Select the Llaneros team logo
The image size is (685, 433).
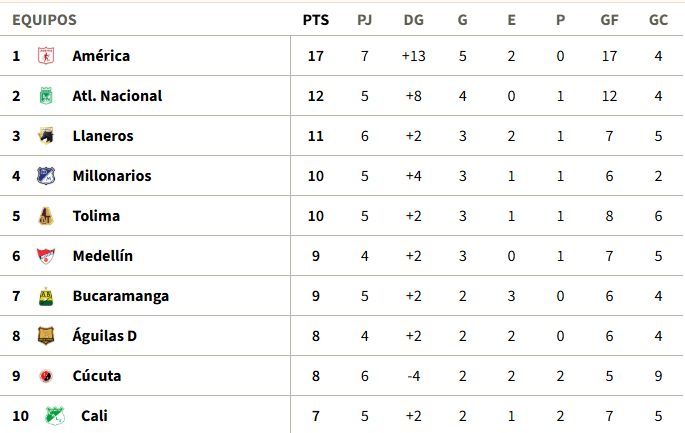tap(46, 136)
